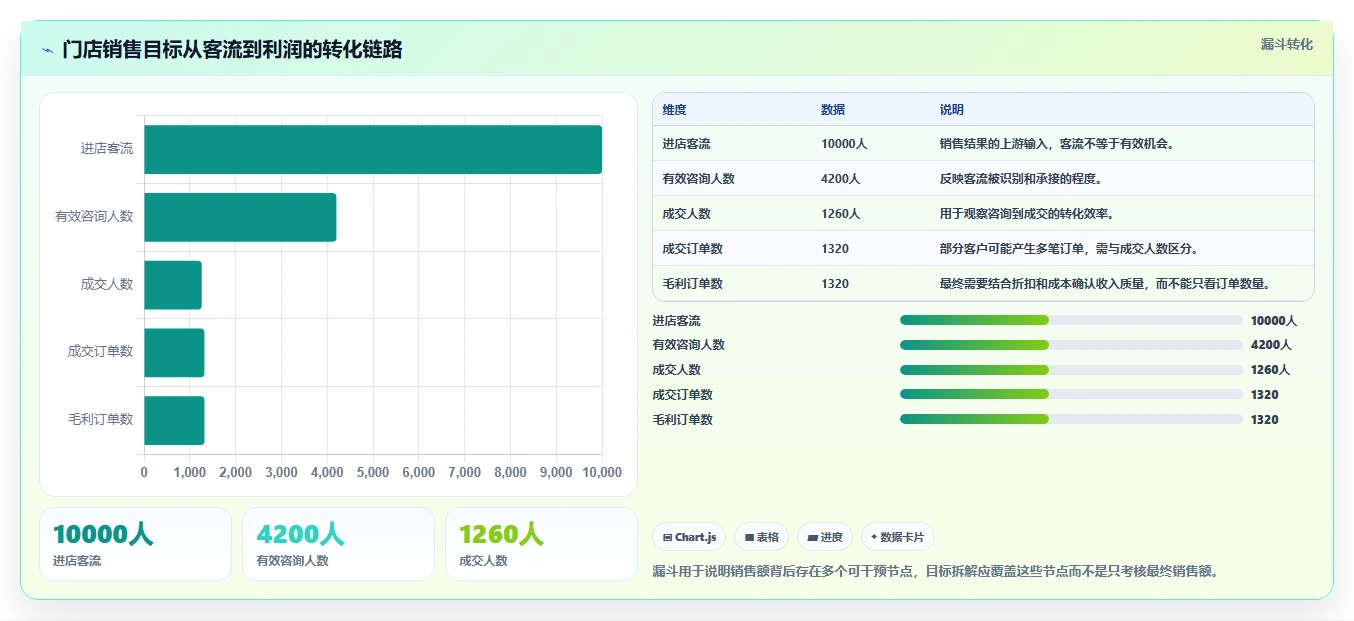The height and width of the screenshot is (621, 1354).
Task: Click the 进店客流 y-axis label of the chart
Action: click(x=107, y=149)
